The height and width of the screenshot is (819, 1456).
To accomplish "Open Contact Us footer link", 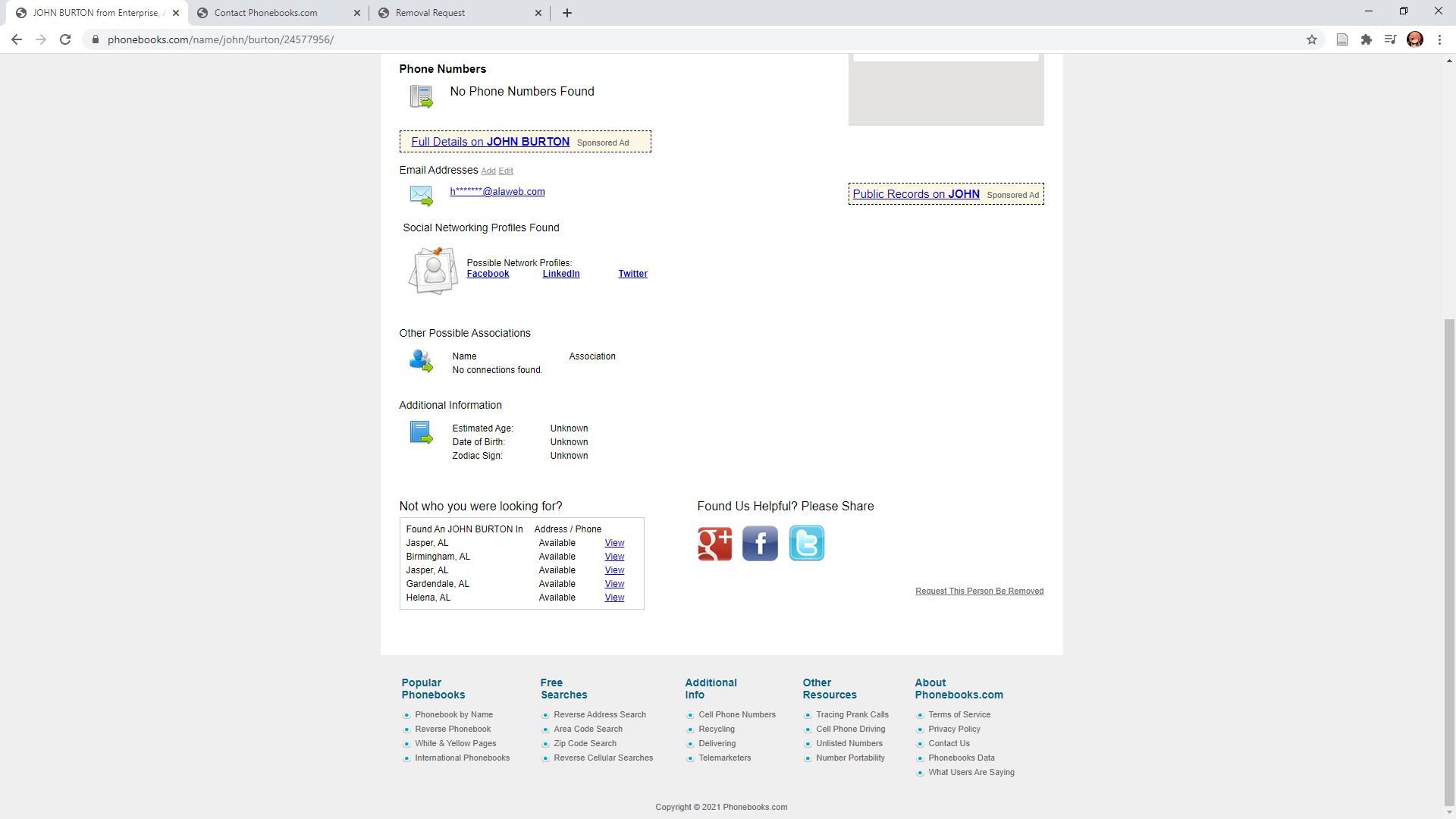I will click(x=949, y=743).
